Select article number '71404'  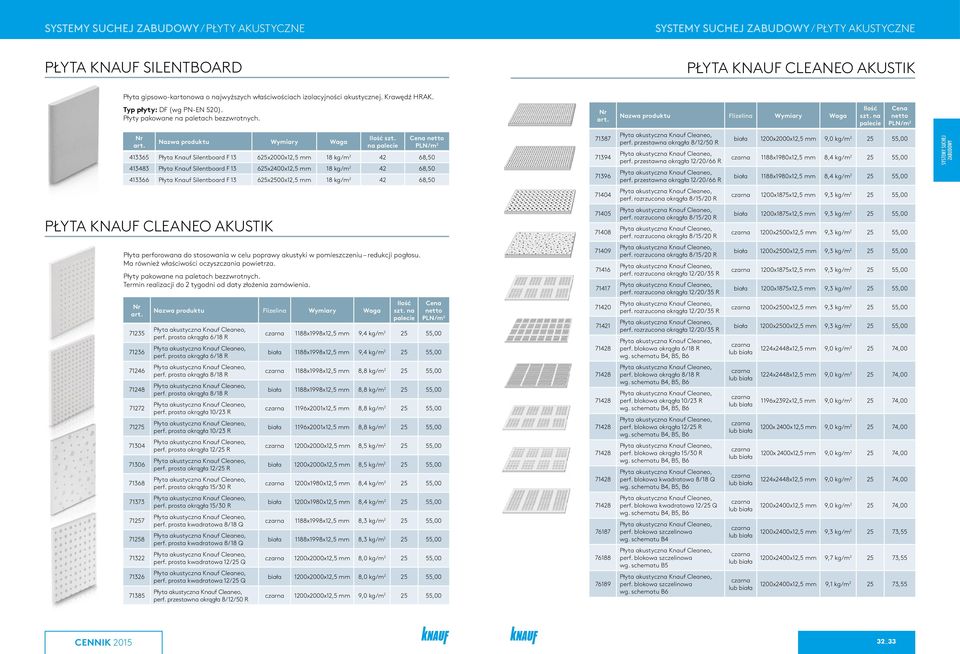click(x=602, y=195)
